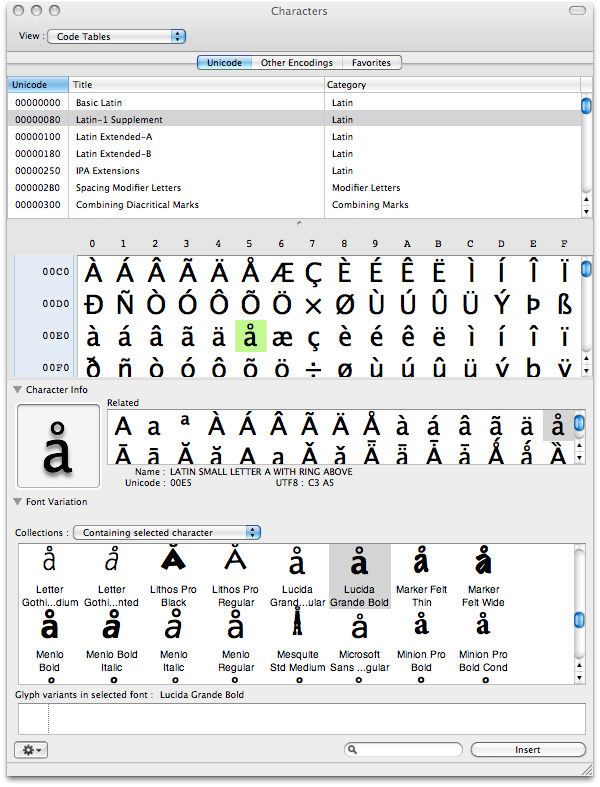600x787 pixels.
Task: Open the Collections popup menu
Action: pyautogui.click(x=167, y=533)
